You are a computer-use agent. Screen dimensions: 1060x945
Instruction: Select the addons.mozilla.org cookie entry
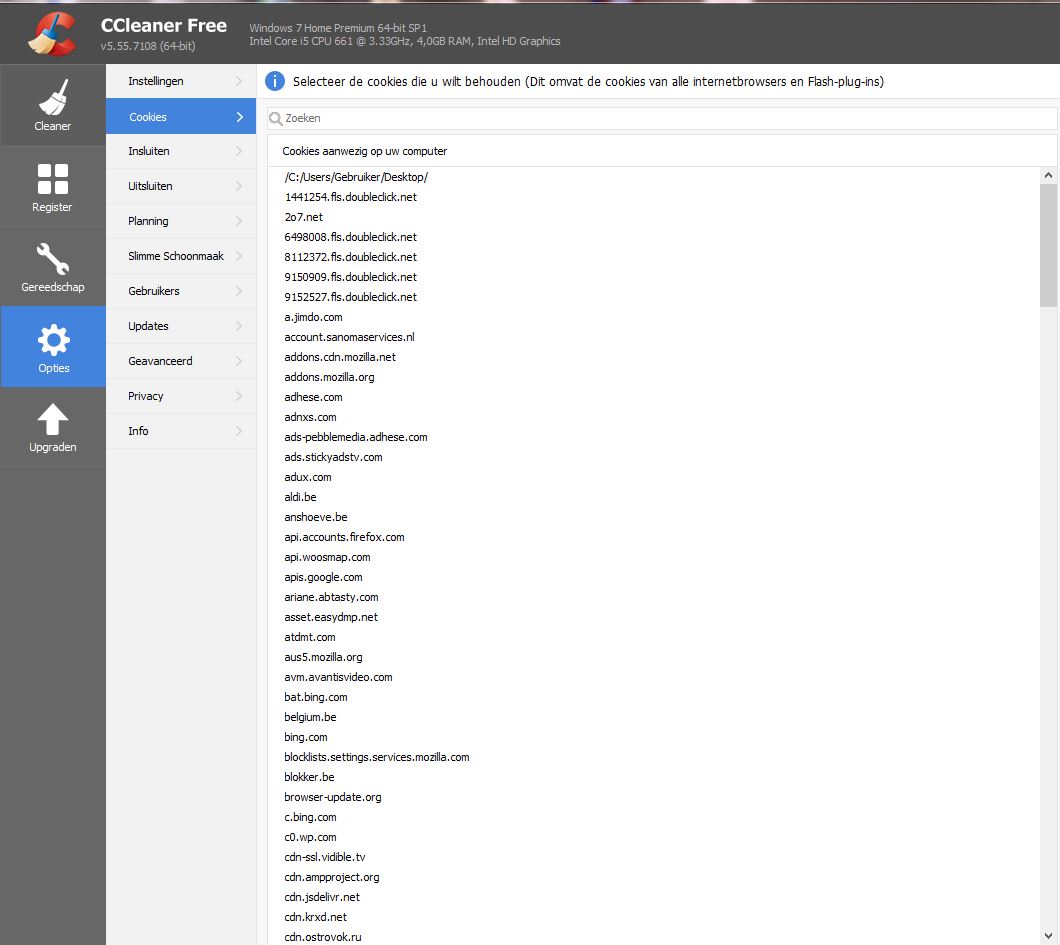click(329, 377)
